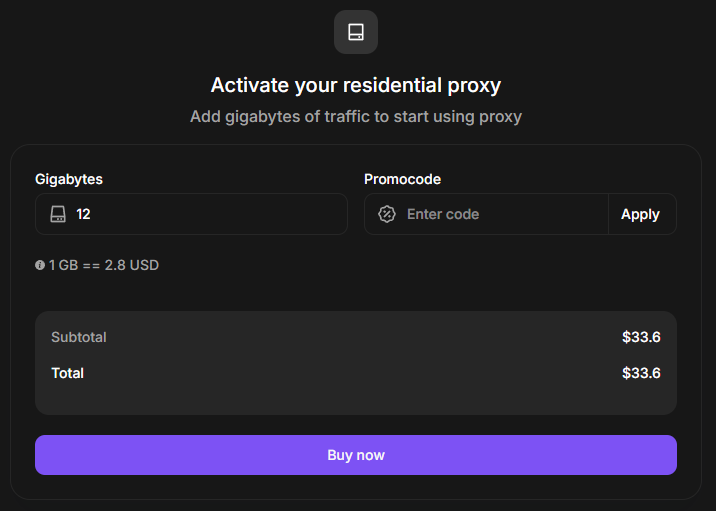The width and height of the screenshot is (716, 511).
Task: Click the 1 GB == 2.8 USD rate text
Action: point(104,266)
